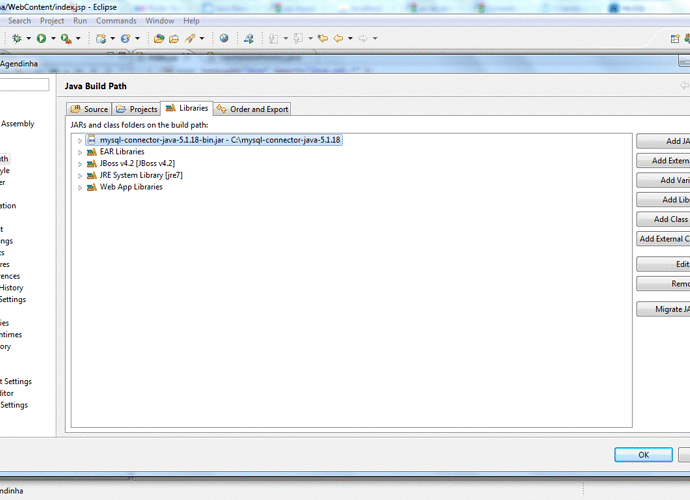The image size is (690, 500).
Task: Click the Search flashlight icon
Action: point(190,39)
